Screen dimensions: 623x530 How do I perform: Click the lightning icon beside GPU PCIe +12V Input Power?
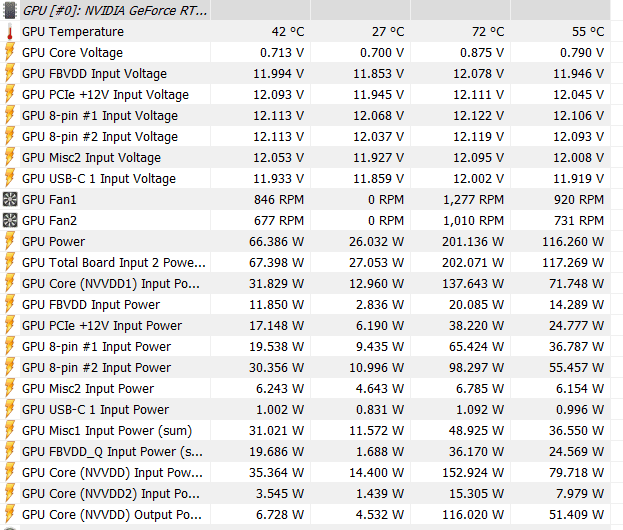(x=10, y=326)
